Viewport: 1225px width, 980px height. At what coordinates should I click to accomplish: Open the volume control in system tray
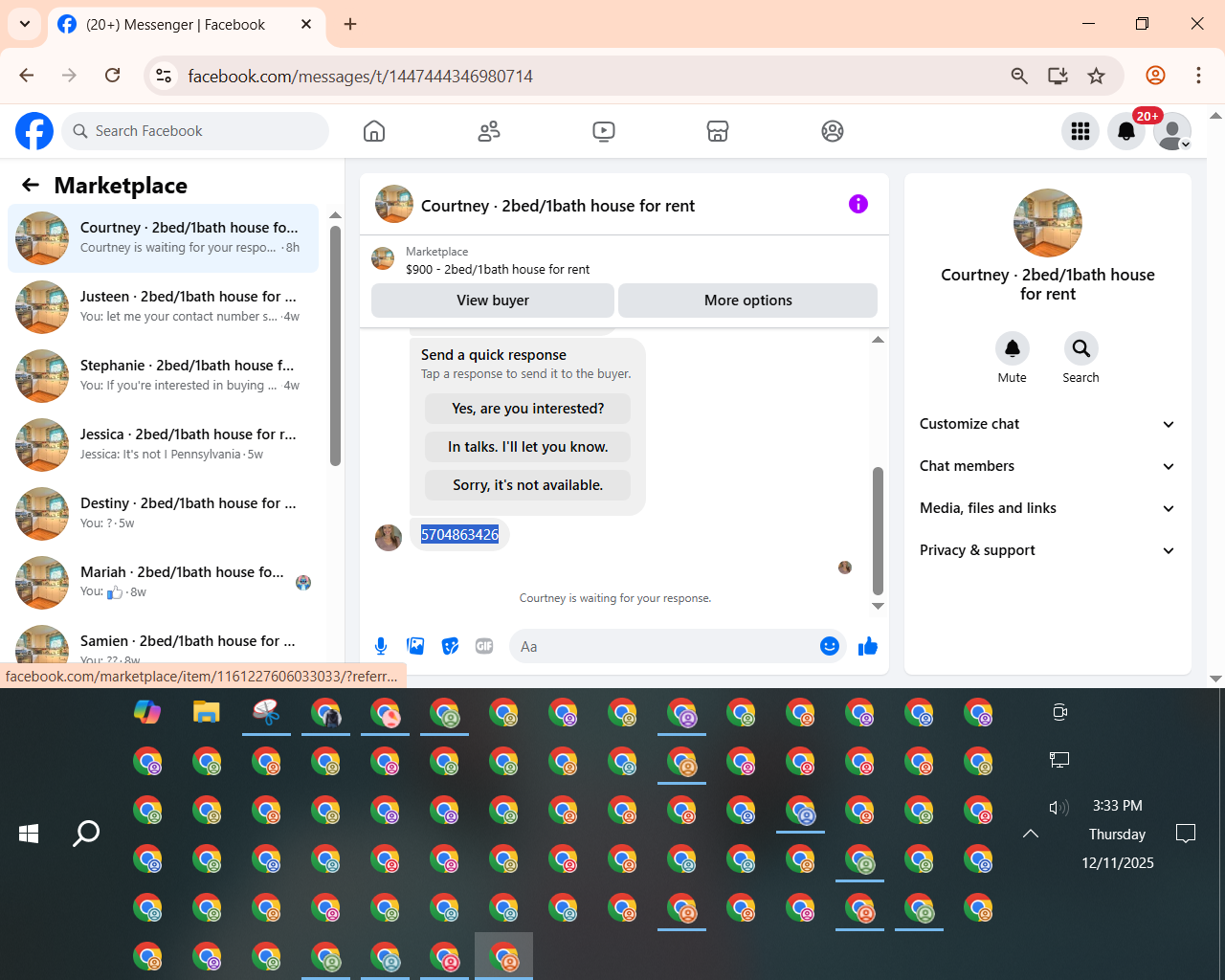tap(1058, 808)
